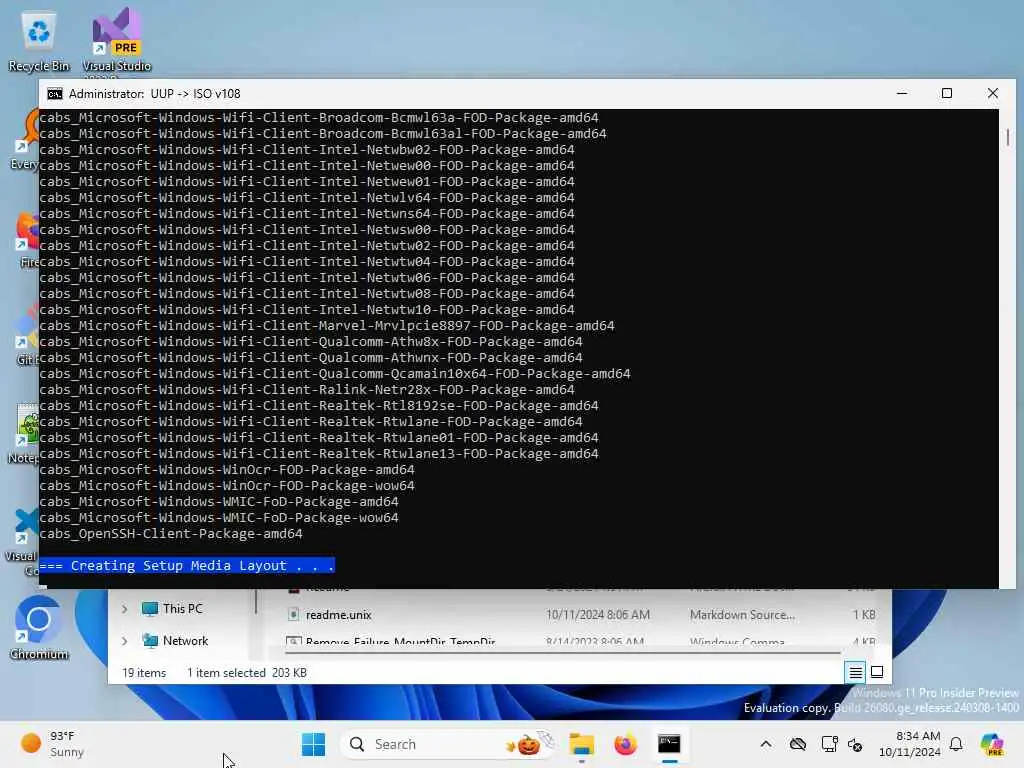Switch Explorer to large icons view
The width and height of the screenshot is (1024, 768).
click(x=877, y=672)
